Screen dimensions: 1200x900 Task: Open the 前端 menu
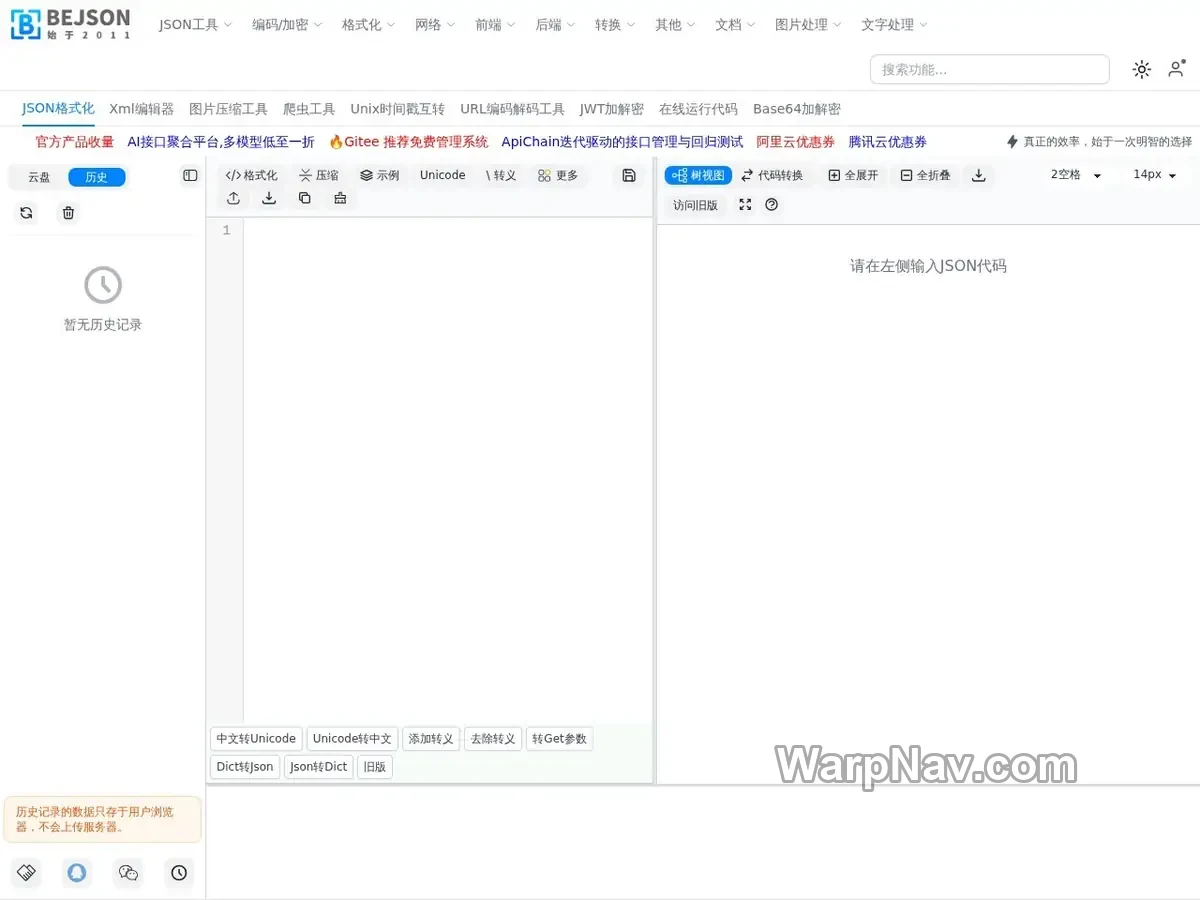(495, 25)
